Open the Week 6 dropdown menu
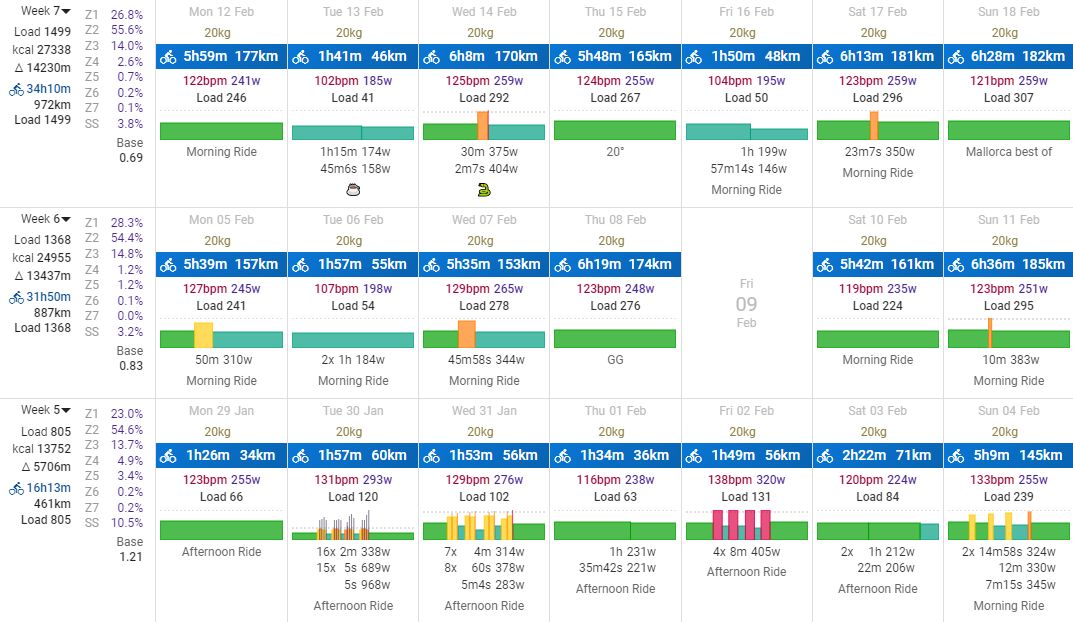Screen dimensions: 1073x622 pos(66,220)
